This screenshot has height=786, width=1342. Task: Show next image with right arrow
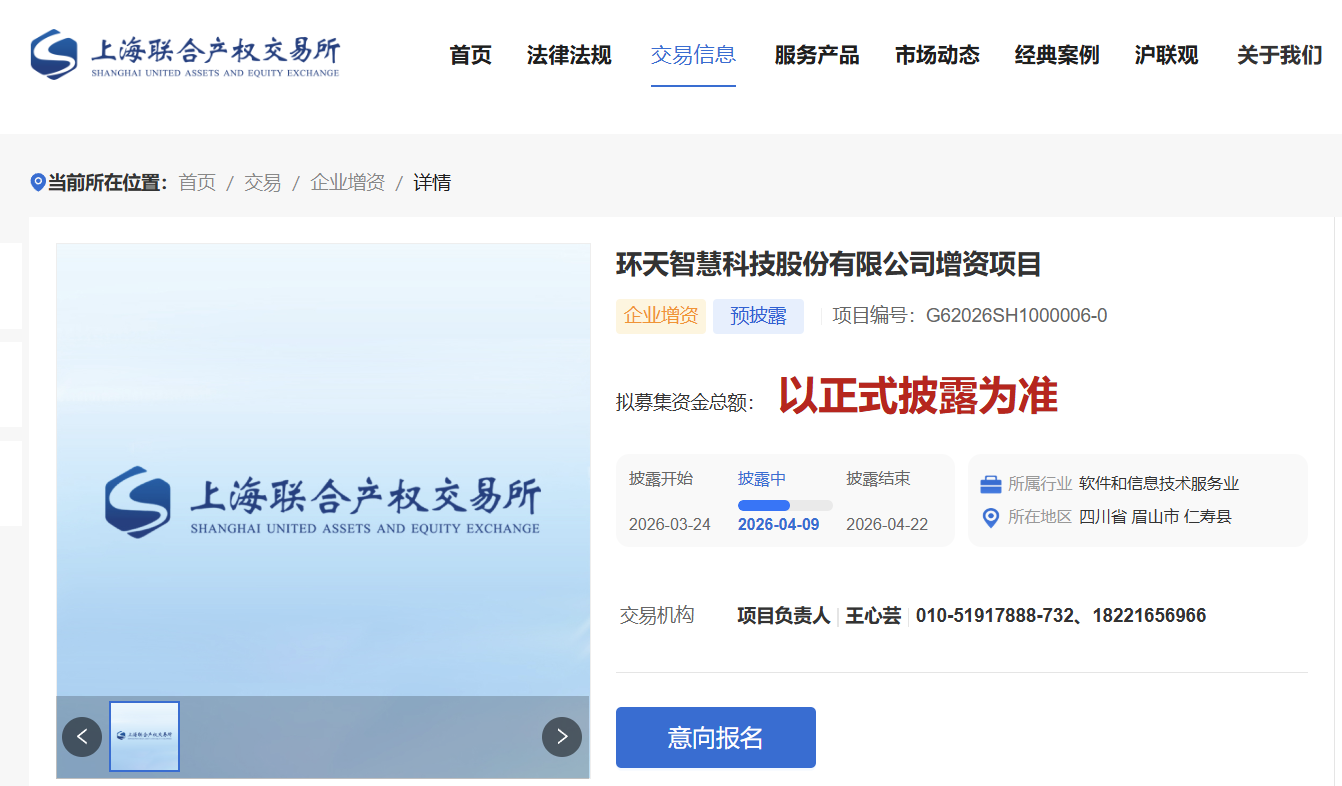pos(562,737)
